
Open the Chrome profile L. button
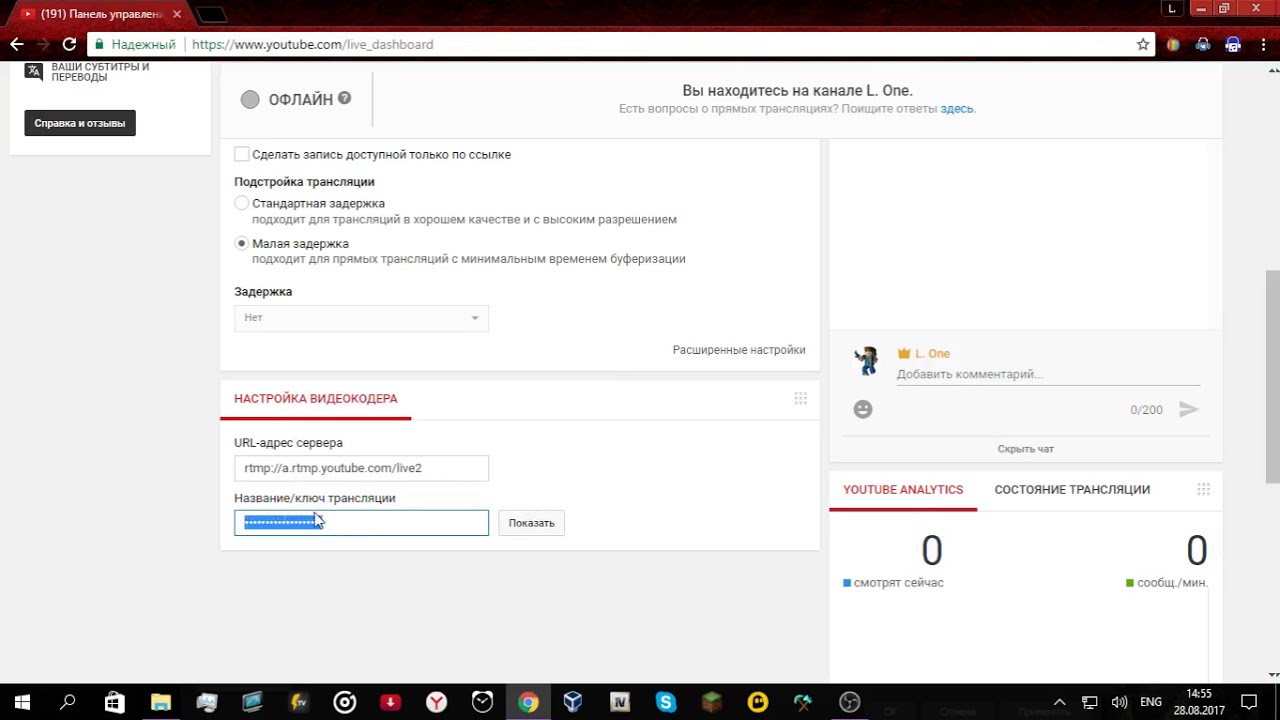1171,8
